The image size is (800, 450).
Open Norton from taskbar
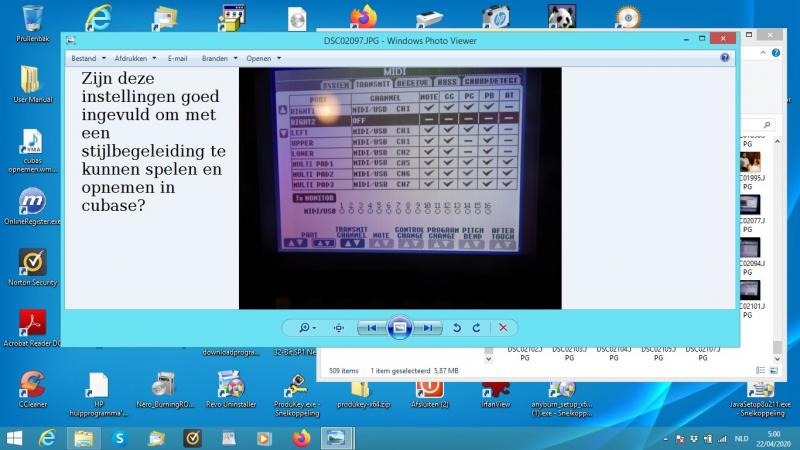point(192,438)
